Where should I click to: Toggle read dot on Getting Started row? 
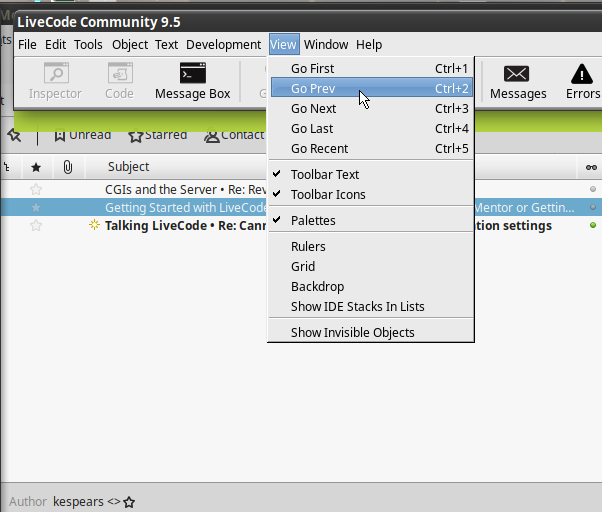tap(593, 207)
